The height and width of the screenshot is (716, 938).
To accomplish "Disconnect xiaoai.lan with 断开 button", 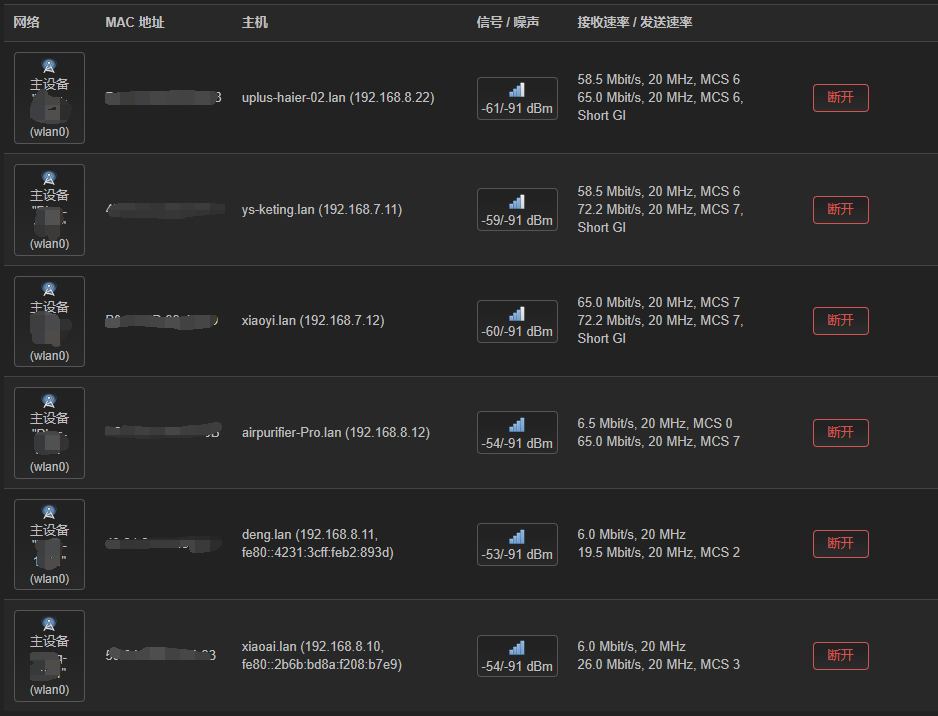I will tap(840, 656).
